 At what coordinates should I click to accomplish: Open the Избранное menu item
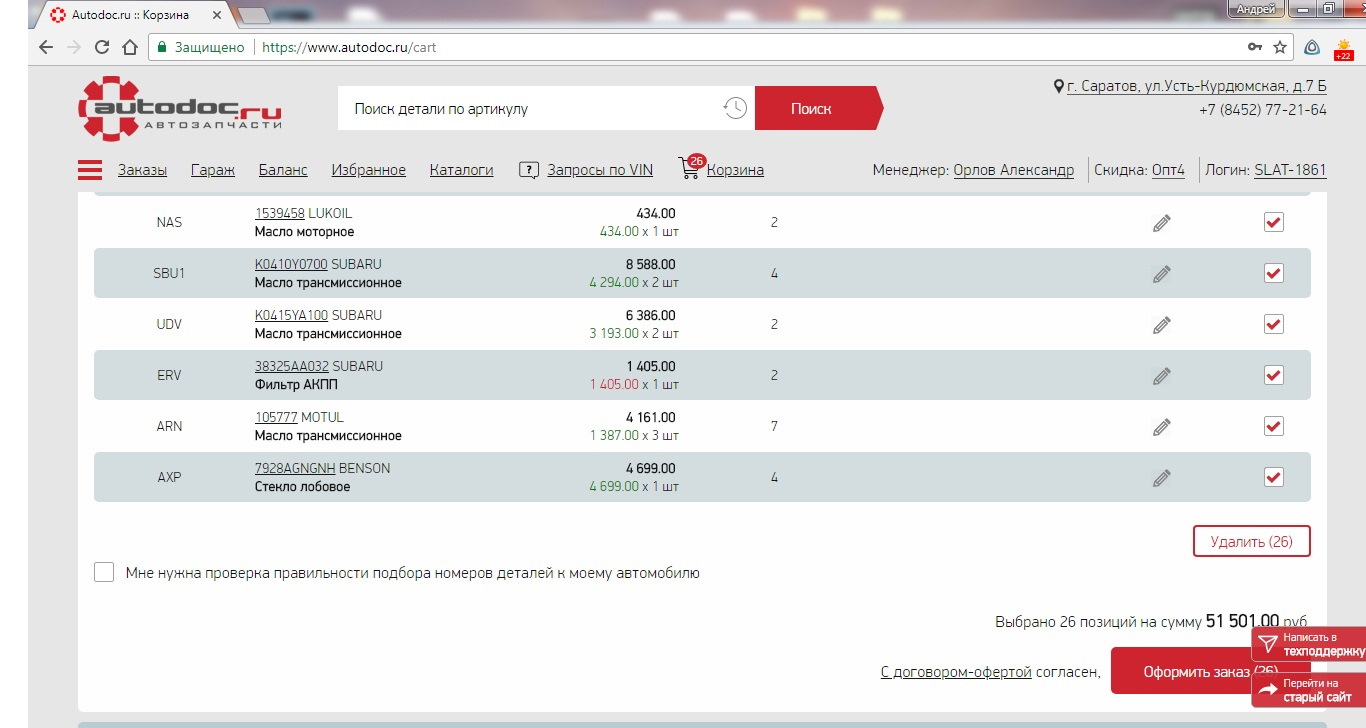pyautogui.click(x=369, y=170)
